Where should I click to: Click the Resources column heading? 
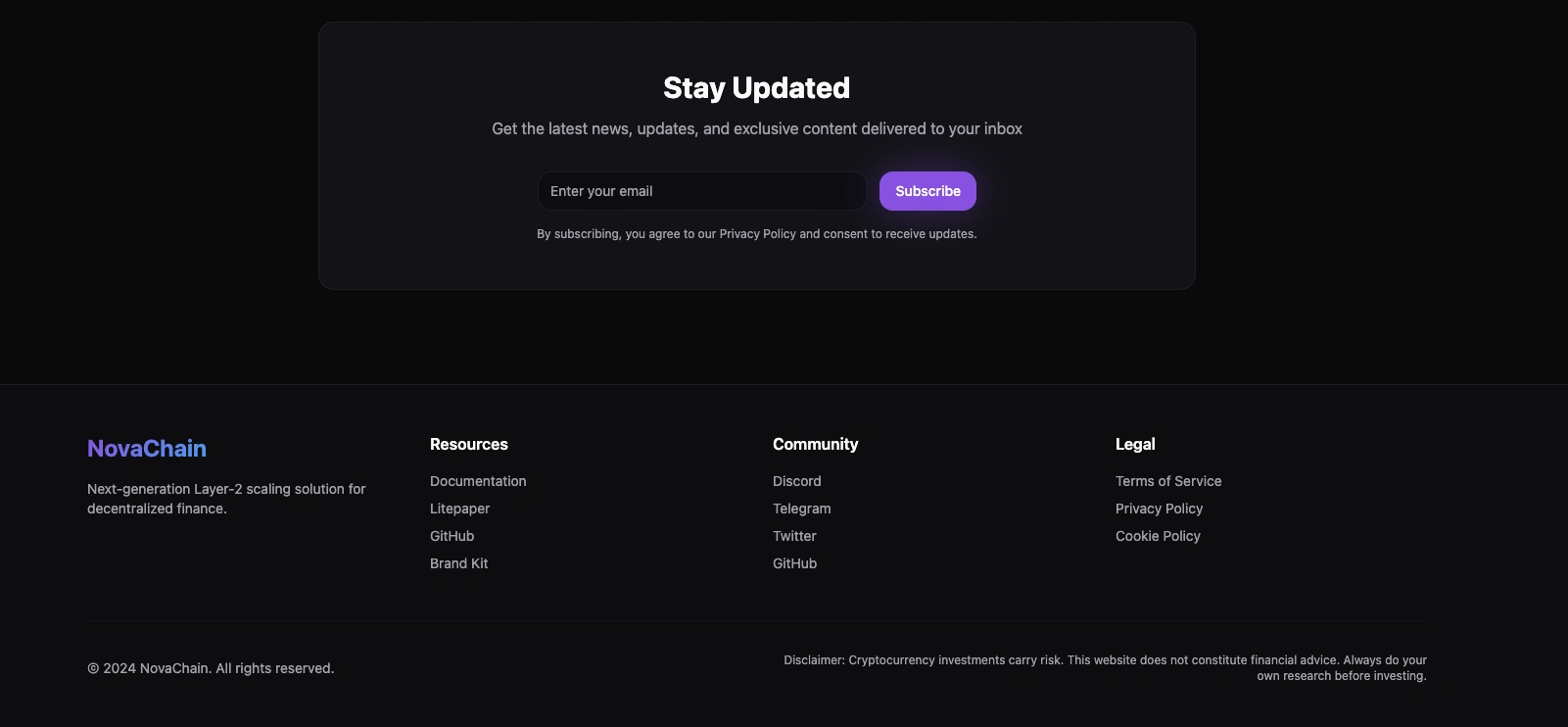click(x=469, y=445)
